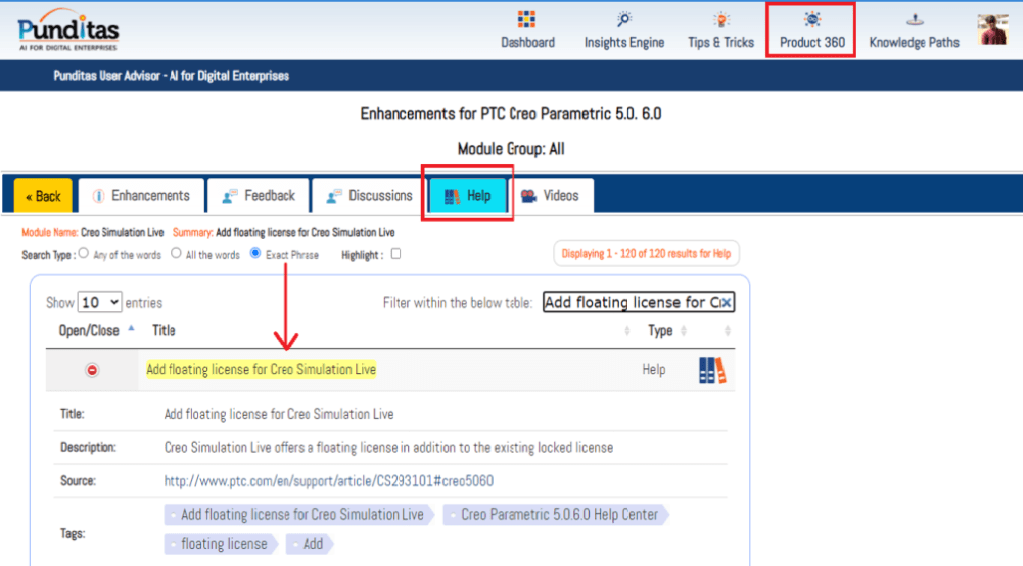1023x566 pixels.
Task: Select the 'Exact Phrase' search type
Action: [x=256, y=254]
